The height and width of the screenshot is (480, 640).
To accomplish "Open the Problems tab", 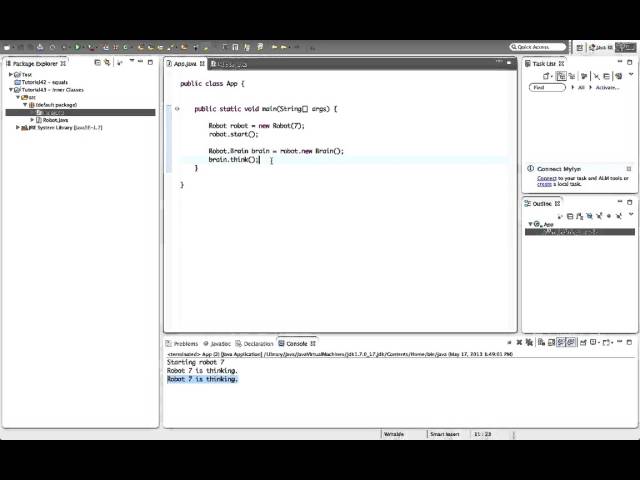I will 182,344.
